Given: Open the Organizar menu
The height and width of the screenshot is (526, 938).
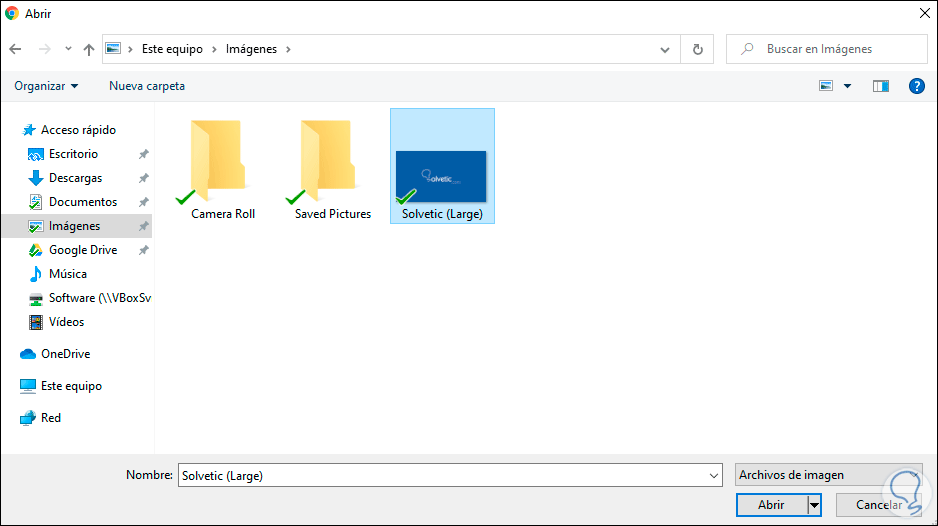Looking at the screenshot, I should tap(46, 86).
